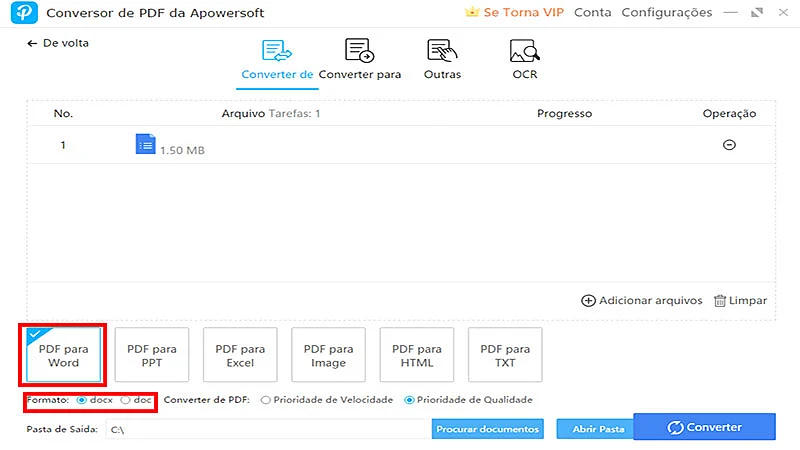Remove file number 1 with the minus icon

[729, 145]
